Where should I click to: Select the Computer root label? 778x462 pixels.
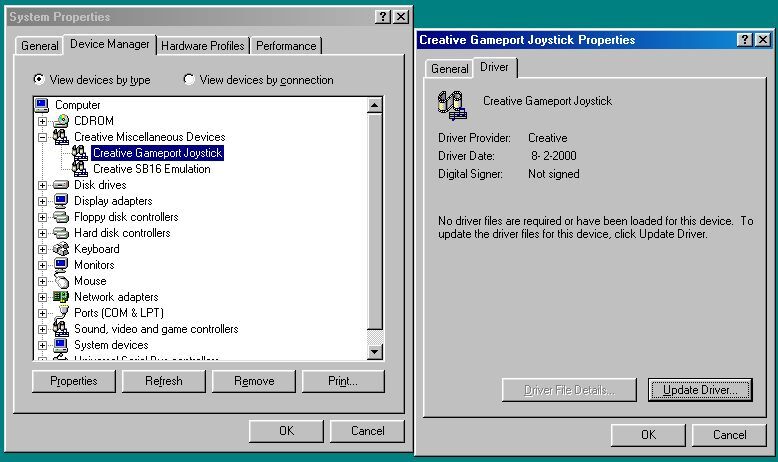[77, 105]
